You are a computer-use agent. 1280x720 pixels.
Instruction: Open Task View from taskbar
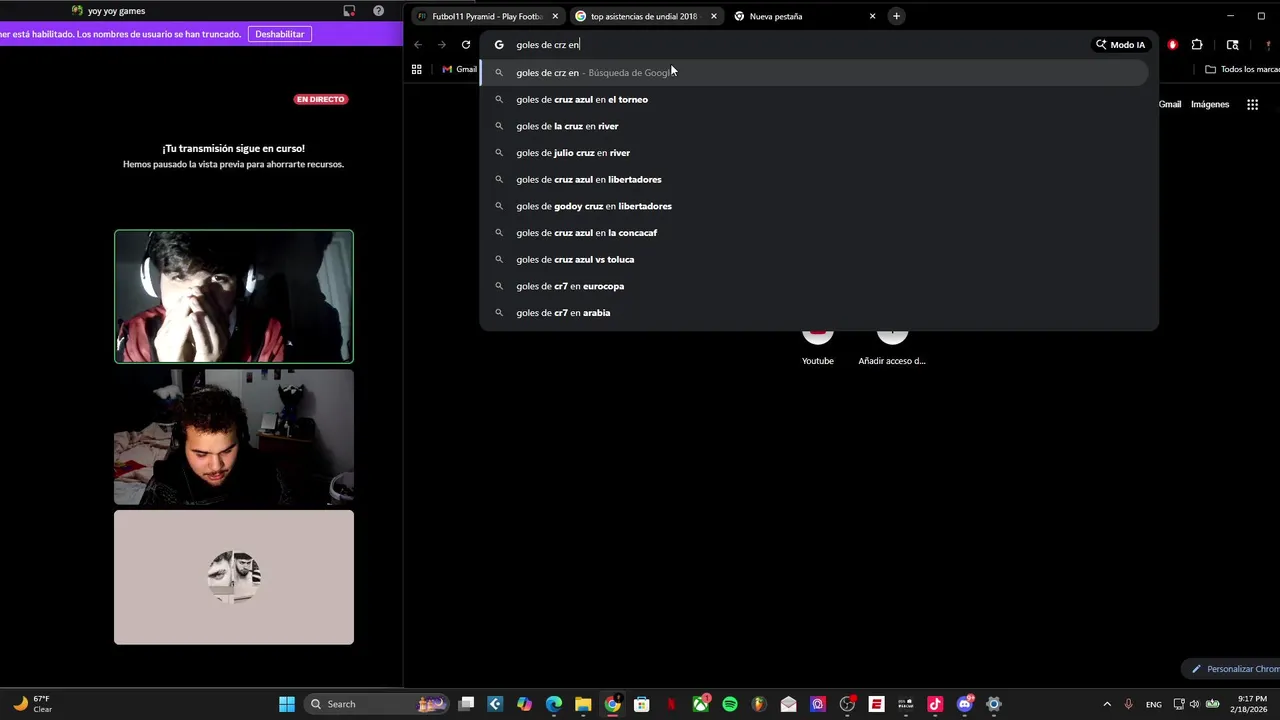(x=466, y=704)
